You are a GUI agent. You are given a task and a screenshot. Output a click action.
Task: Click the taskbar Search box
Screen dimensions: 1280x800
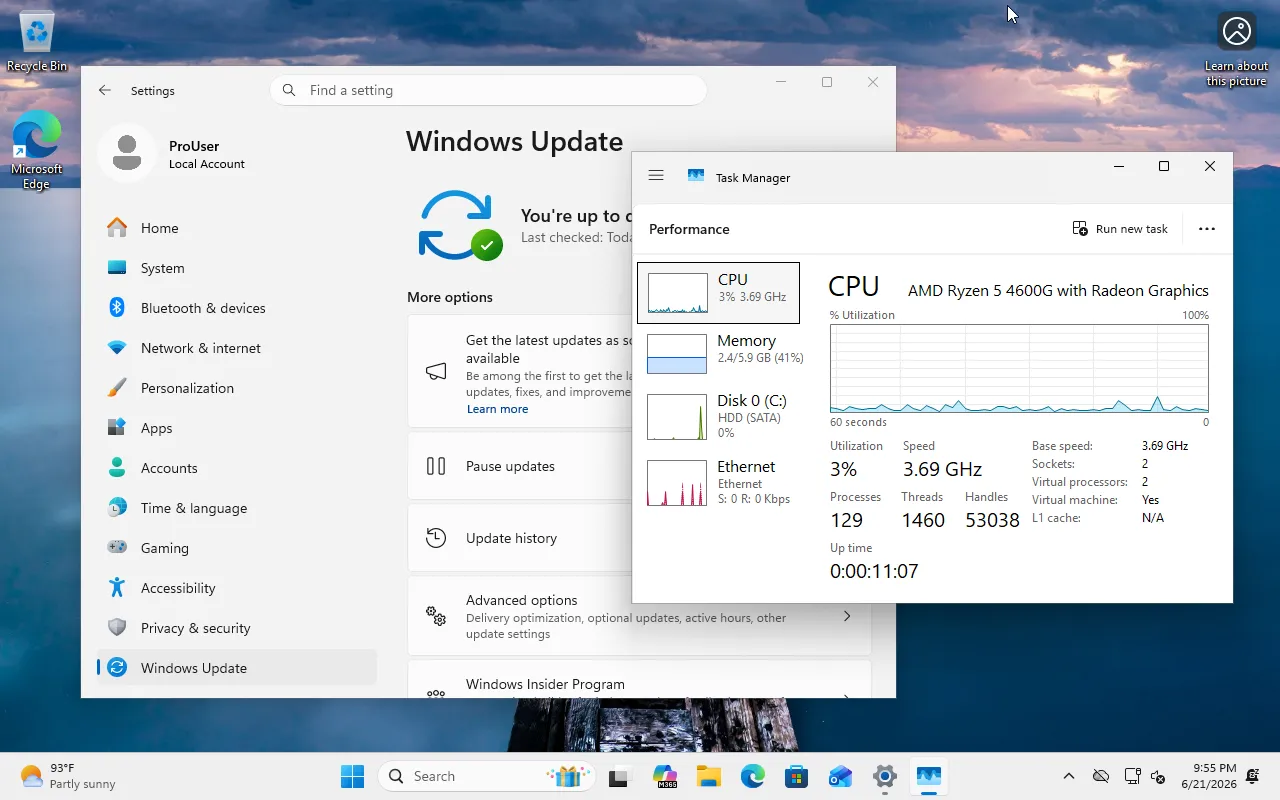click(486, 776)
